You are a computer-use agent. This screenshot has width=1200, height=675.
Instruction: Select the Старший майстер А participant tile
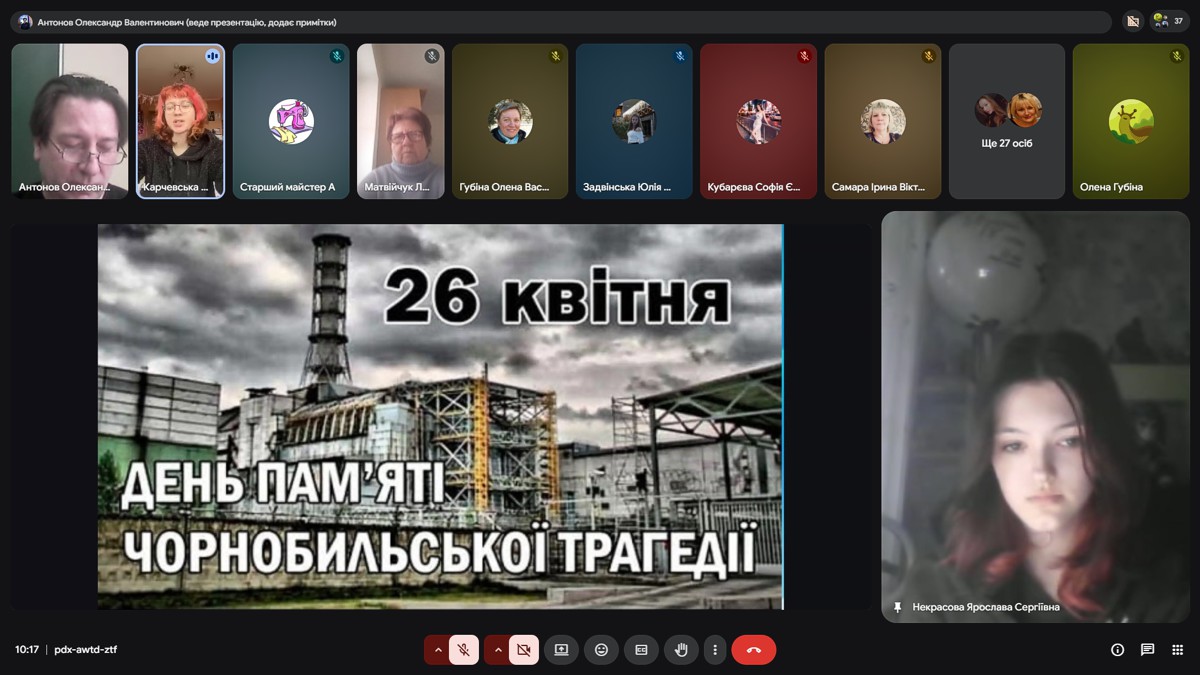point(291,121)
